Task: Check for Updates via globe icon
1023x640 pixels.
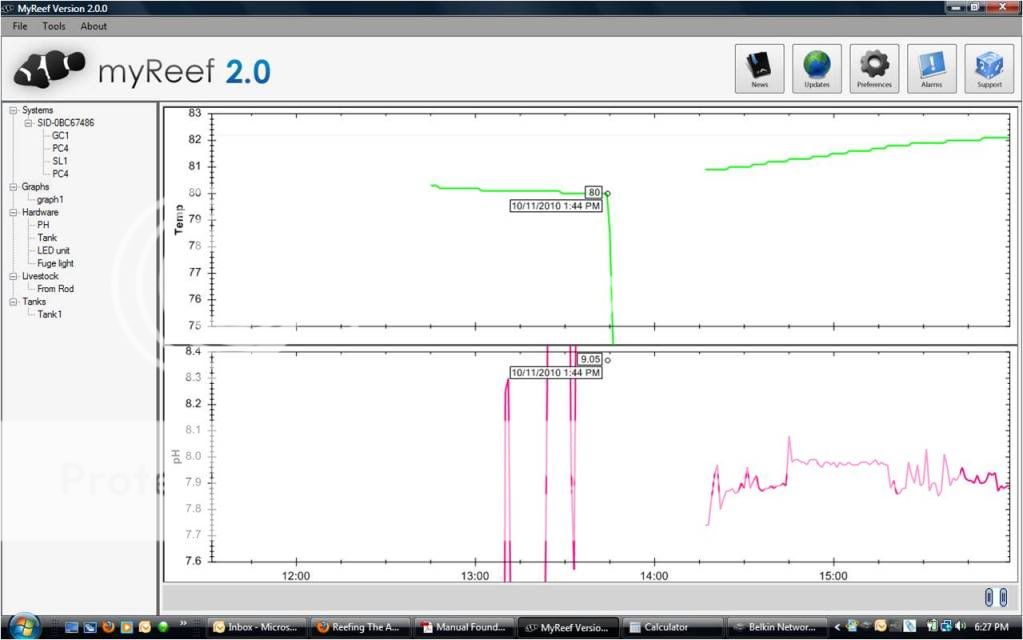Action: 817,69
